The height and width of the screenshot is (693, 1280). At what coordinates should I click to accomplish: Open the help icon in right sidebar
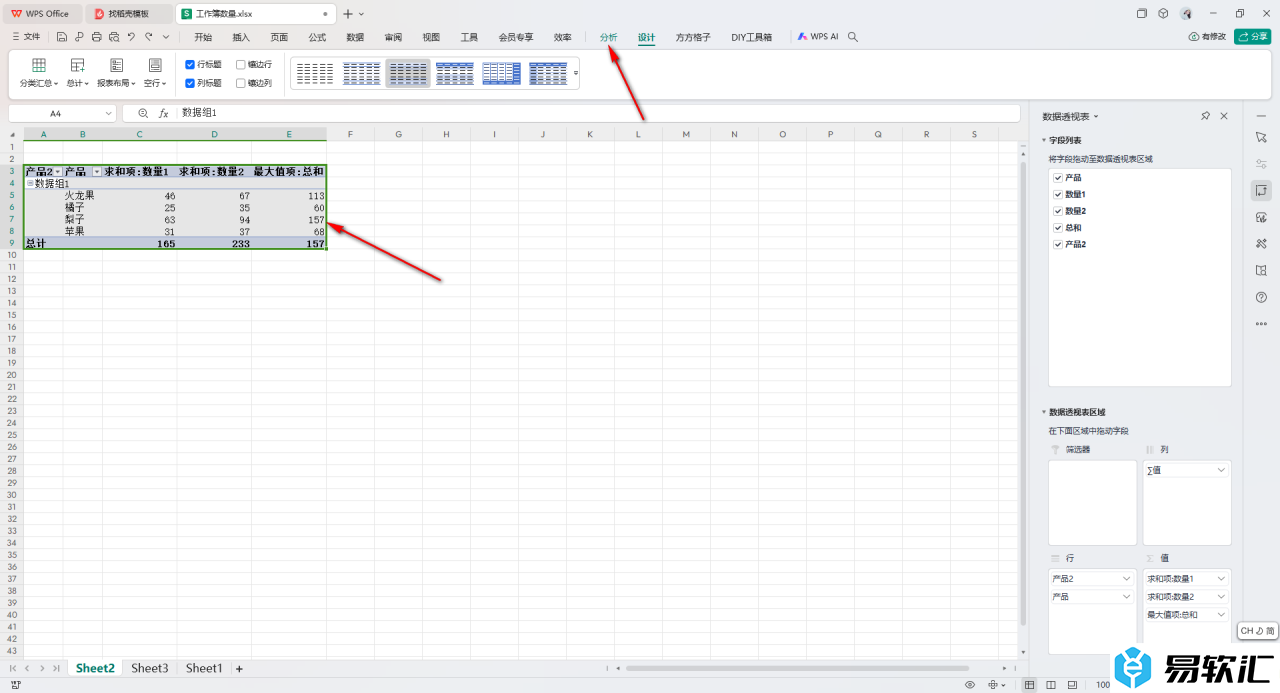tap(1261, 297)
